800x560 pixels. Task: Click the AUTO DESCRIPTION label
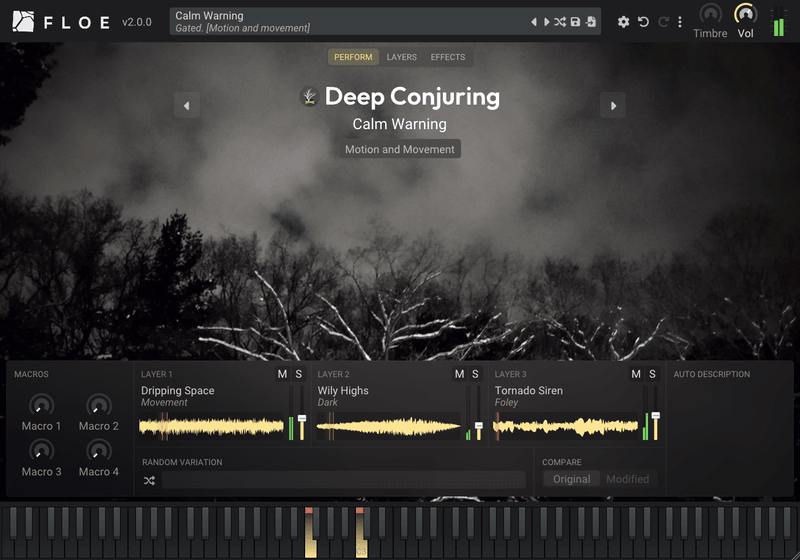point(712,374)
